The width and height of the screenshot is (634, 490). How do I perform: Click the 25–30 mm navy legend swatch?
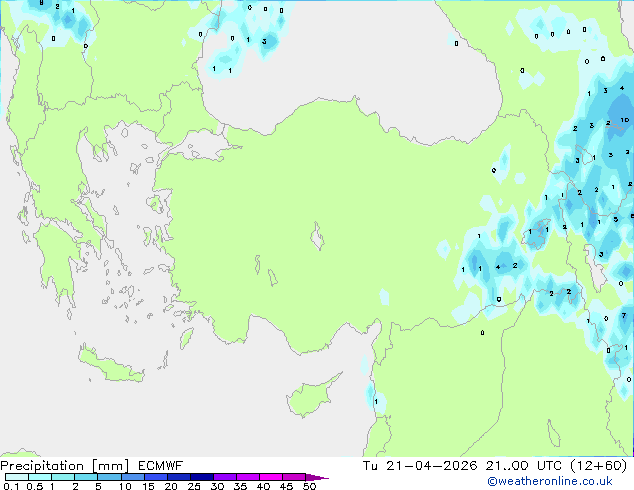[x=201, y=477]
